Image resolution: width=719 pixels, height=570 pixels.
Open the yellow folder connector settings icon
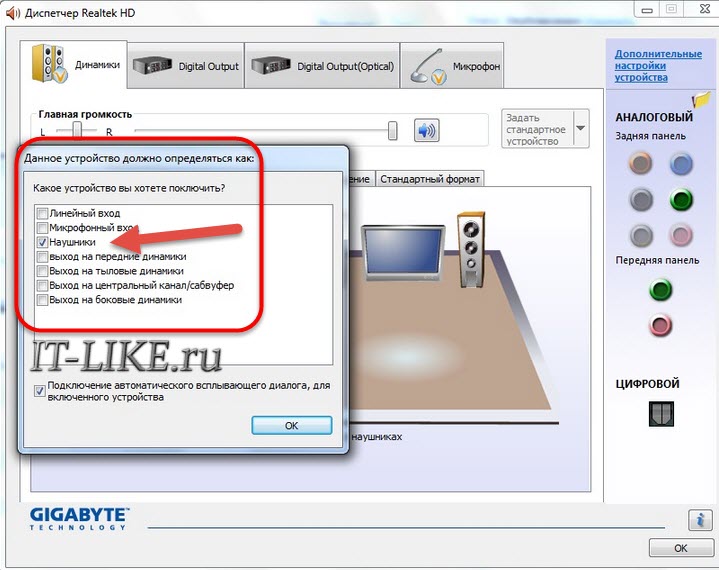point(701,100)
